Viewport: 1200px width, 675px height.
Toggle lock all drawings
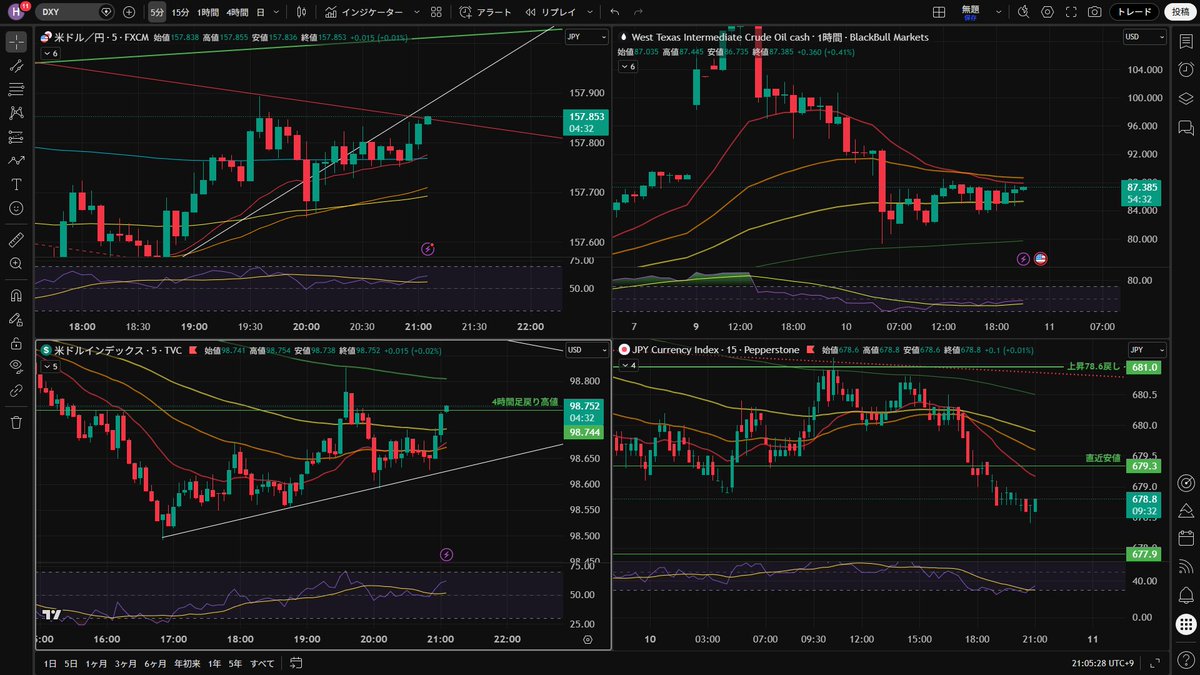16,343
